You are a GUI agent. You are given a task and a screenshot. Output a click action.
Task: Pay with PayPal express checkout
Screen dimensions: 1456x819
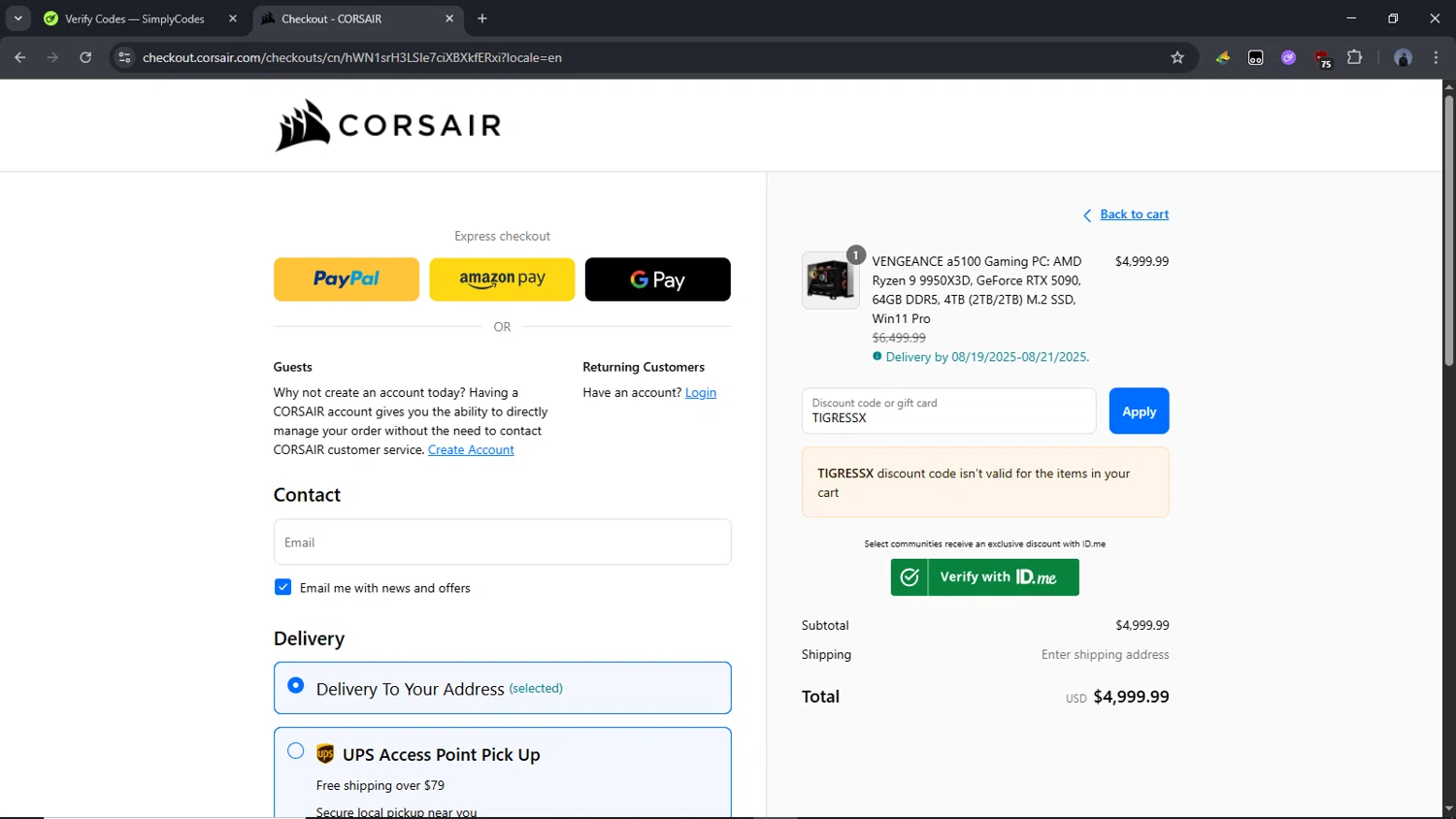point(347,279)
